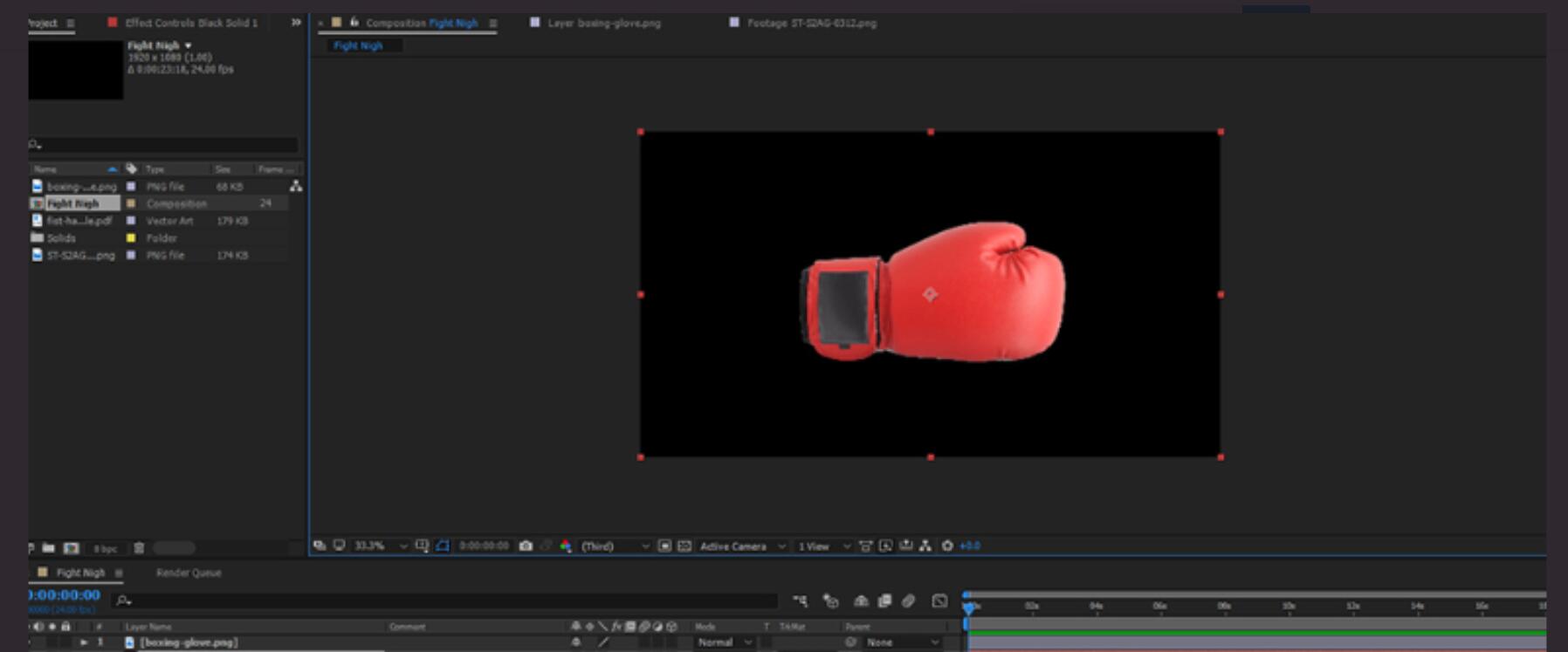Open Composition Flowchart in viewer bar

[x=925, y=546]
